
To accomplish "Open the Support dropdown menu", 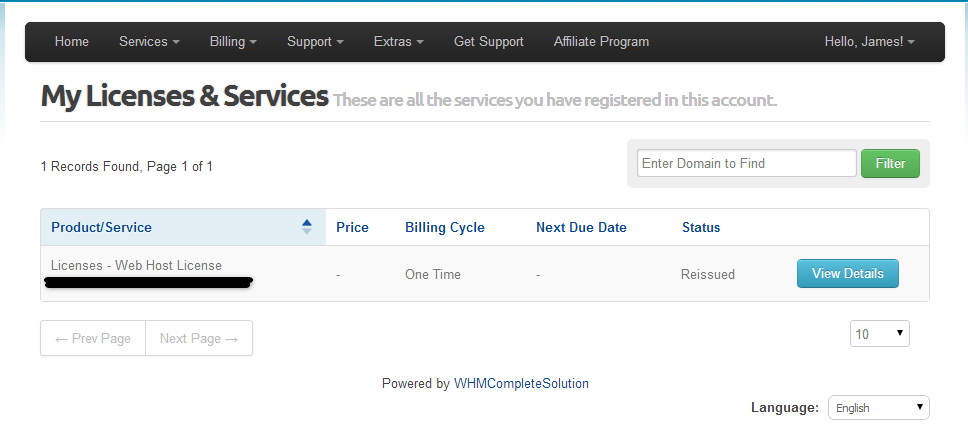I will [x=315, y=41].
